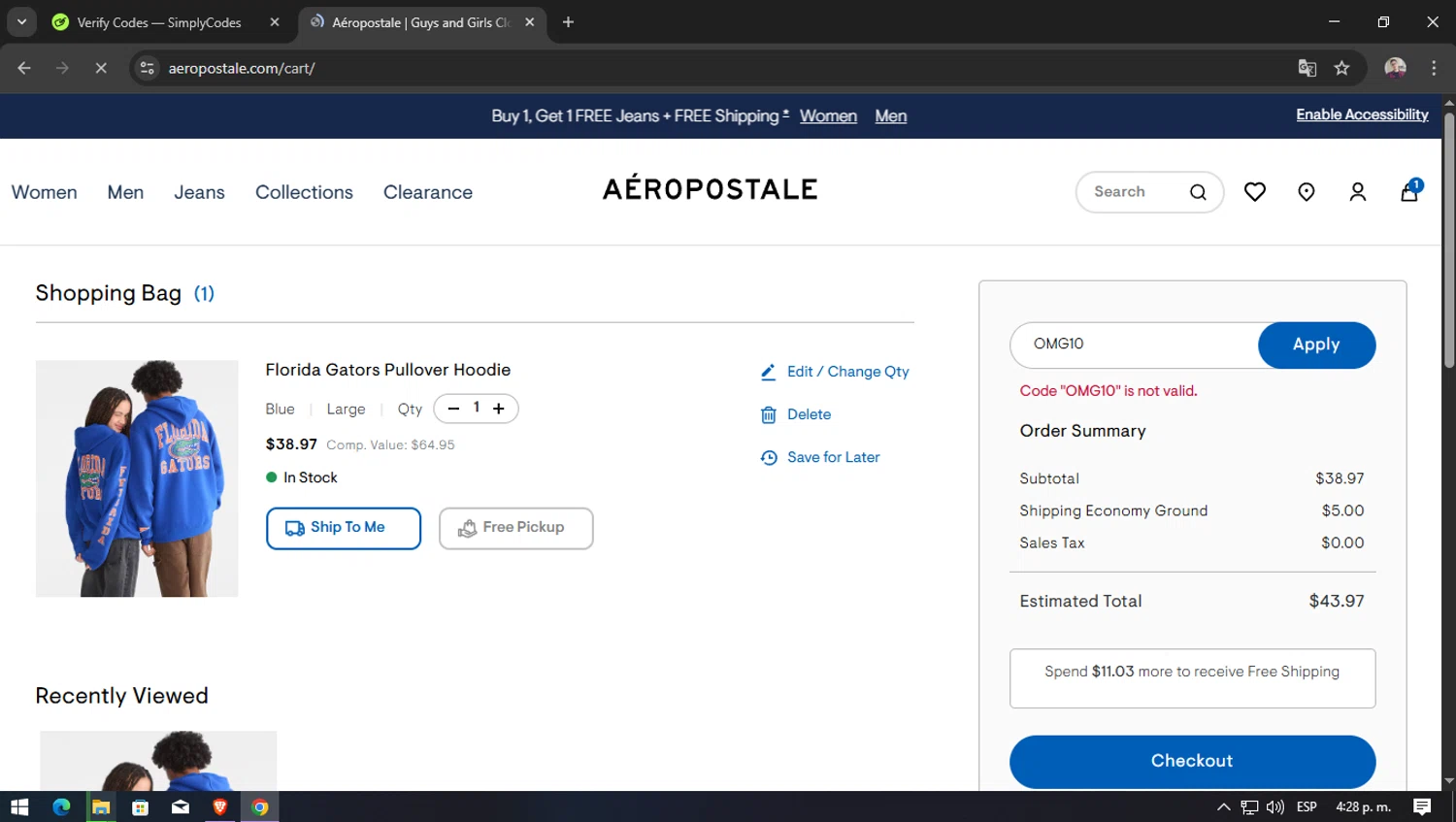This screenshot has width=1456, height=822.
Task: Click the search magnifier icon
Action: 1198,192
